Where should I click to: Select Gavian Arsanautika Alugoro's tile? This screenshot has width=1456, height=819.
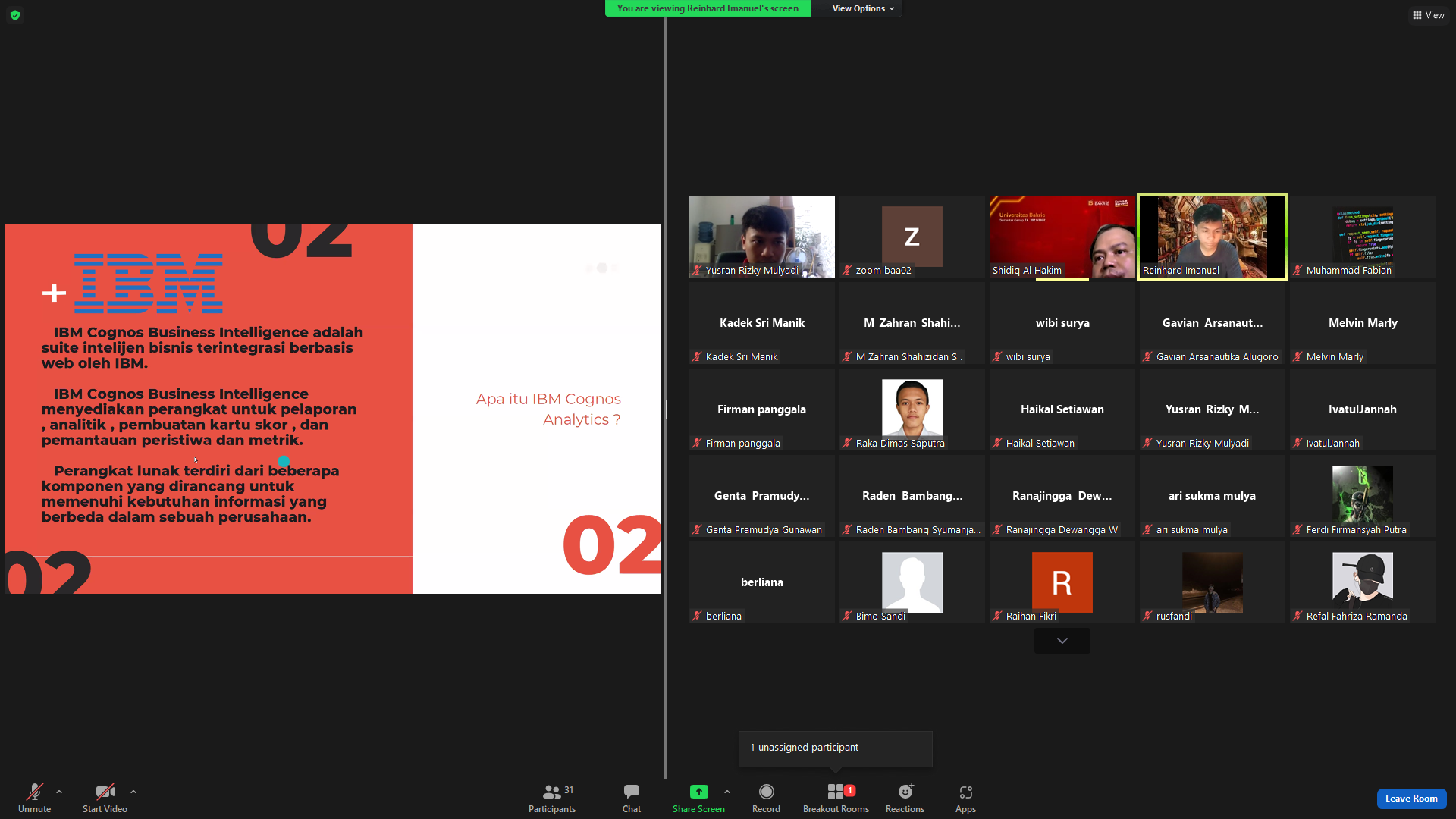tap(1212, 323)
